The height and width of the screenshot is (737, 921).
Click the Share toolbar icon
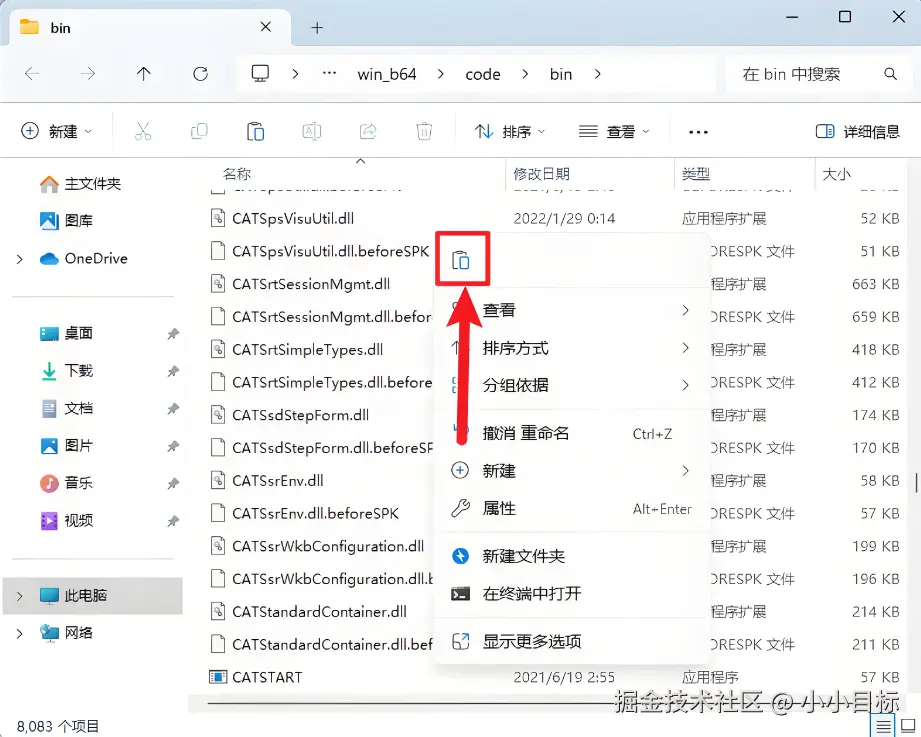[368, 131]
